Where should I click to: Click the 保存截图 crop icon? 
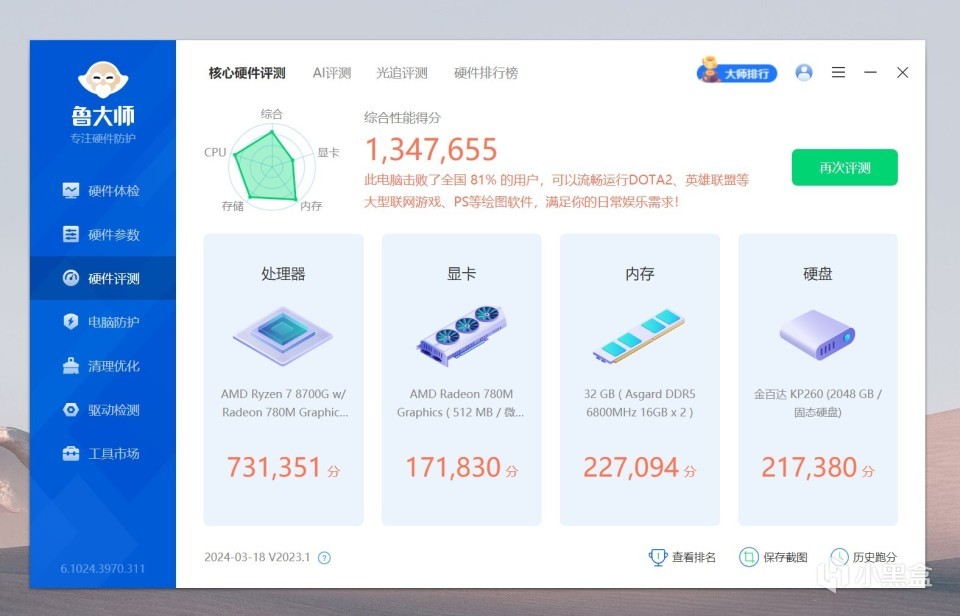(x=748, y=557)
